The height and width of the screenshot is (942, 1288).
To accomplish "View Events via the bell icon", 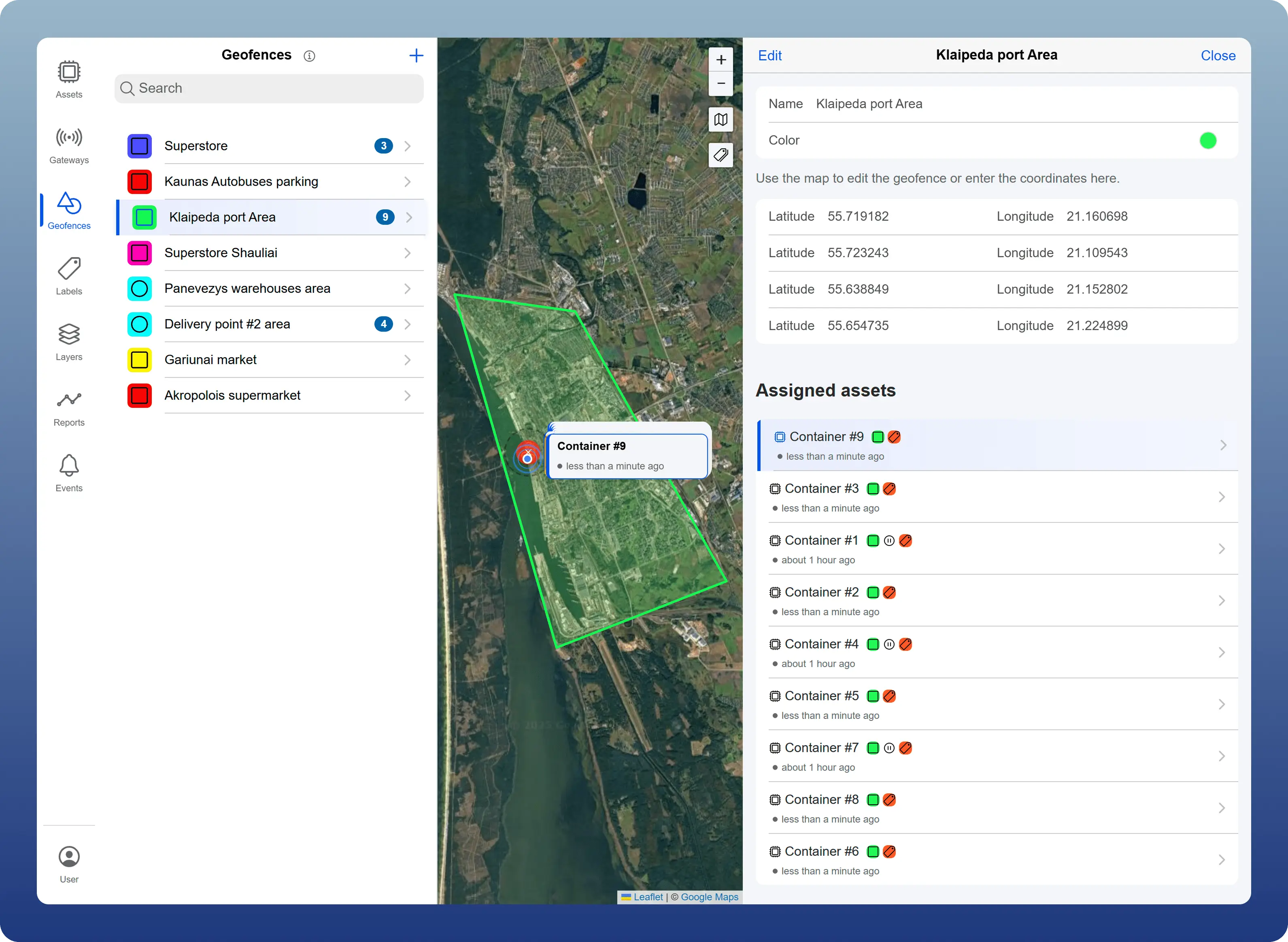I will (x=68, y=471).
